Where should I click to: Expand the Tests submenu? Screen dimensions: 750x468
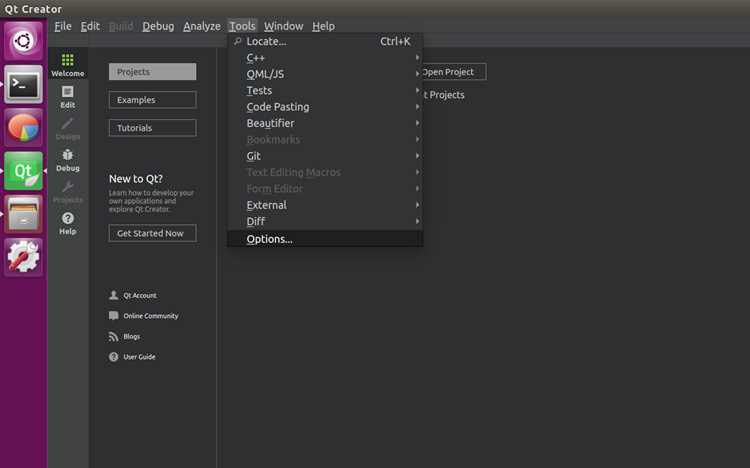coord(325,90)
